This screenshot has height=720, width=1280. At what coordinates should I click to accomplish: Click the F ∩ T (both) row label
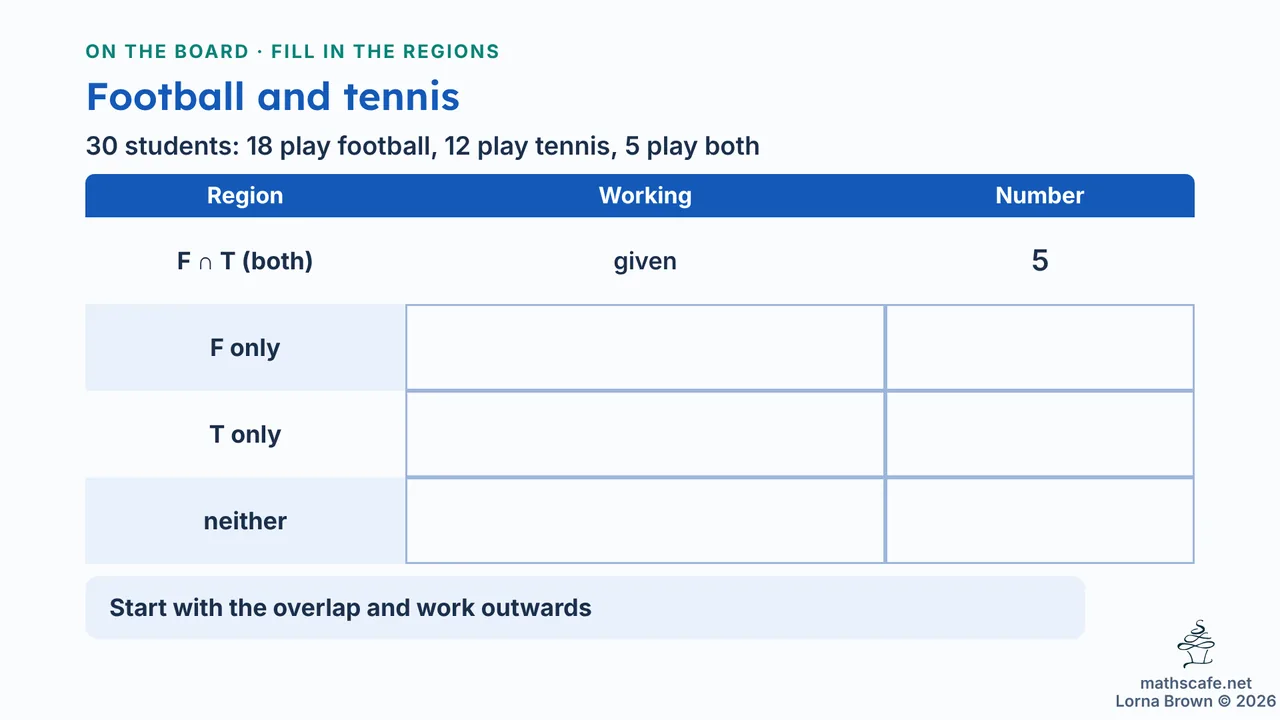click(245, 261)
